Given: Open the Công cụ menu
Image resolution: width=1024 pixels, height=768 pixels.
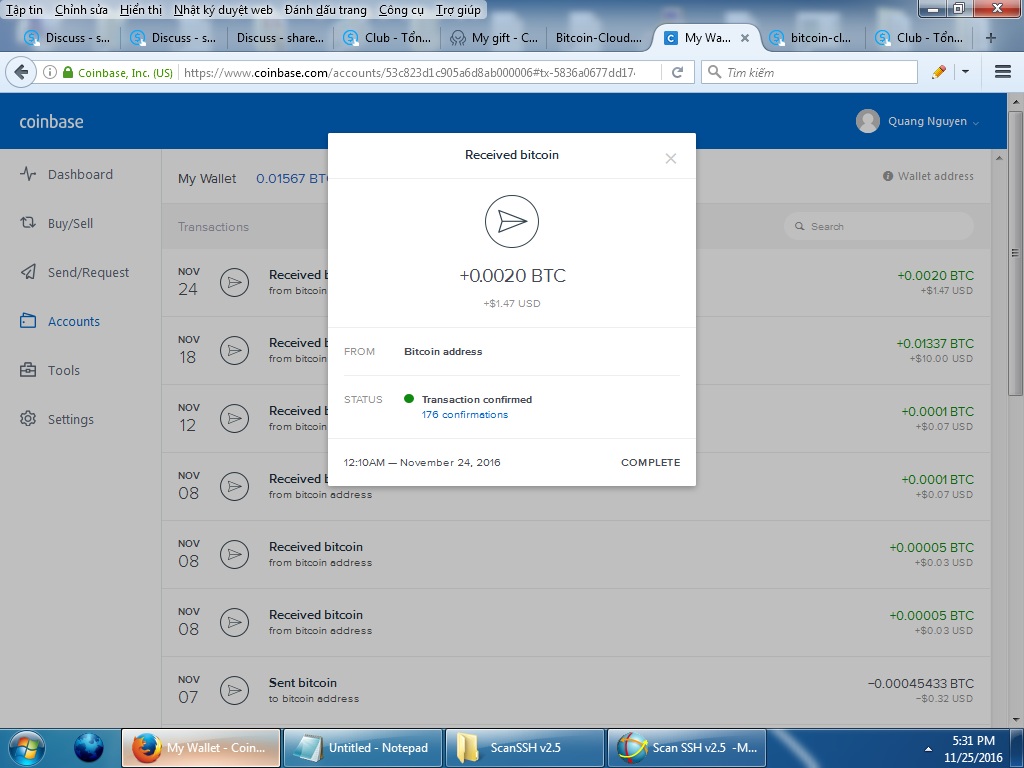Looking at the screenshot, I should pos(401,10).
